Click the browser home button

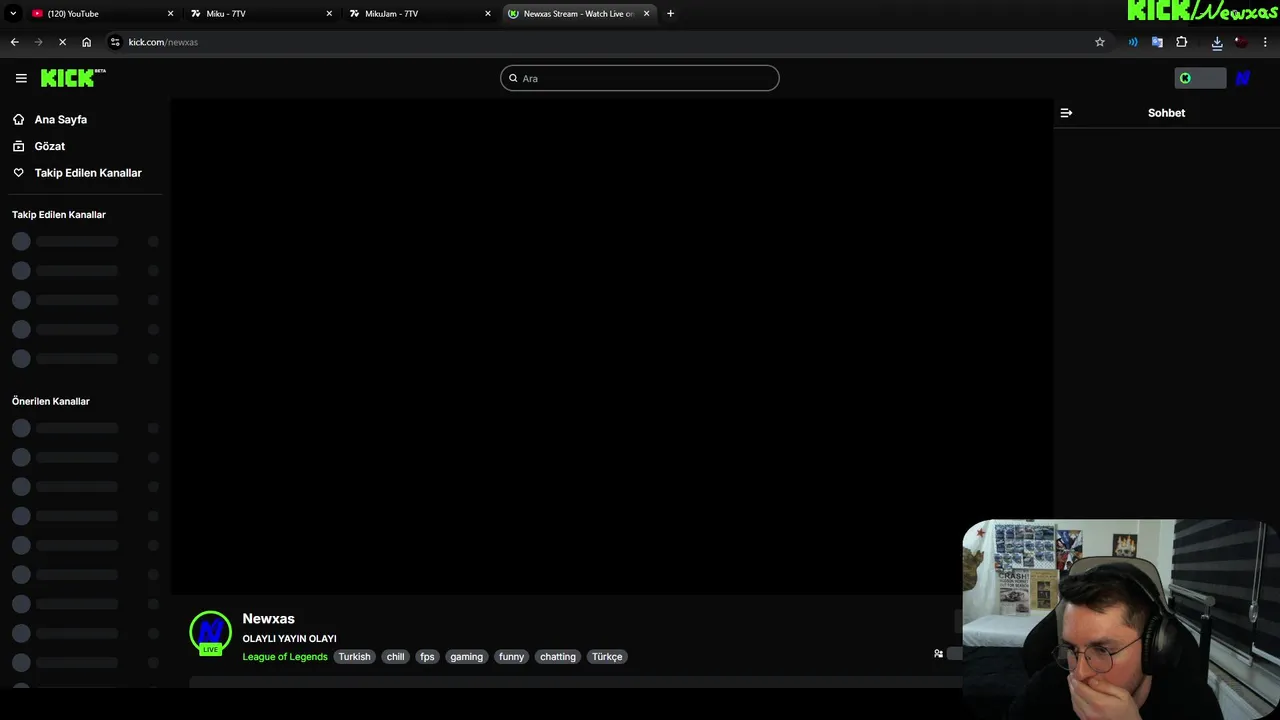pos(87,42)
